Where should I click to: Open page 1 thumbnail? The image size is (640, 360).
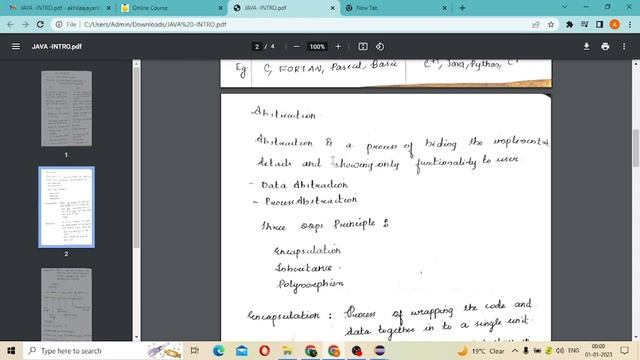66,109
